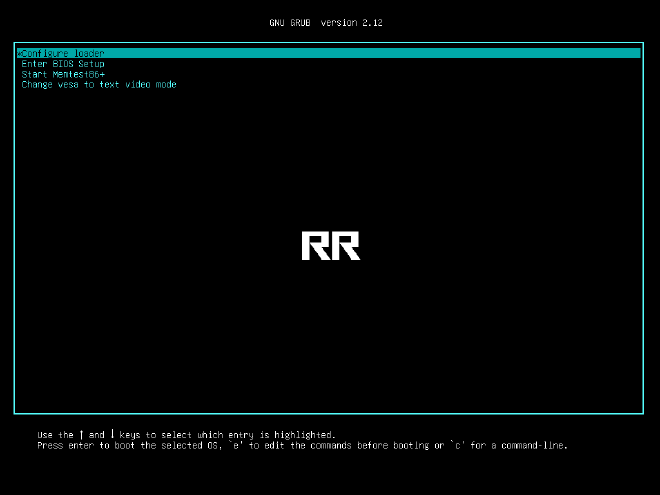
Task: Click the 'c' key hint in help text
Action: click(456, 446)
